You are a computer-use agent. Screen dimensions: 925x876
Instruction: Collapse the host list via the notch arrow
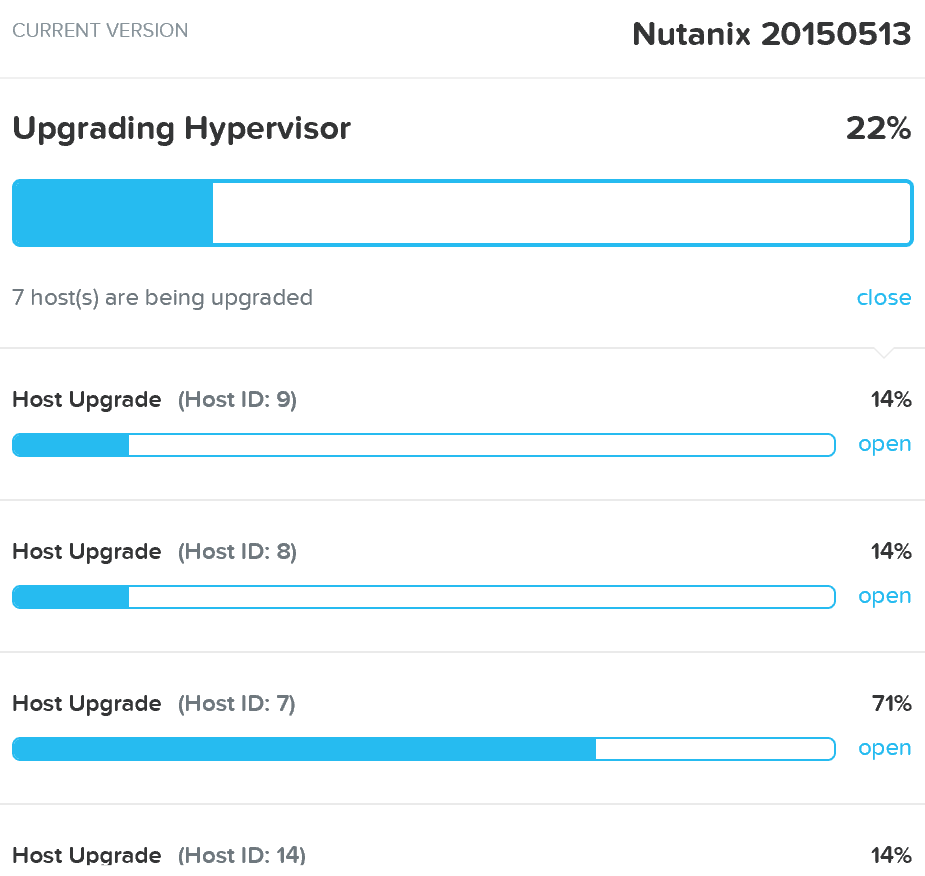(884, 351)
